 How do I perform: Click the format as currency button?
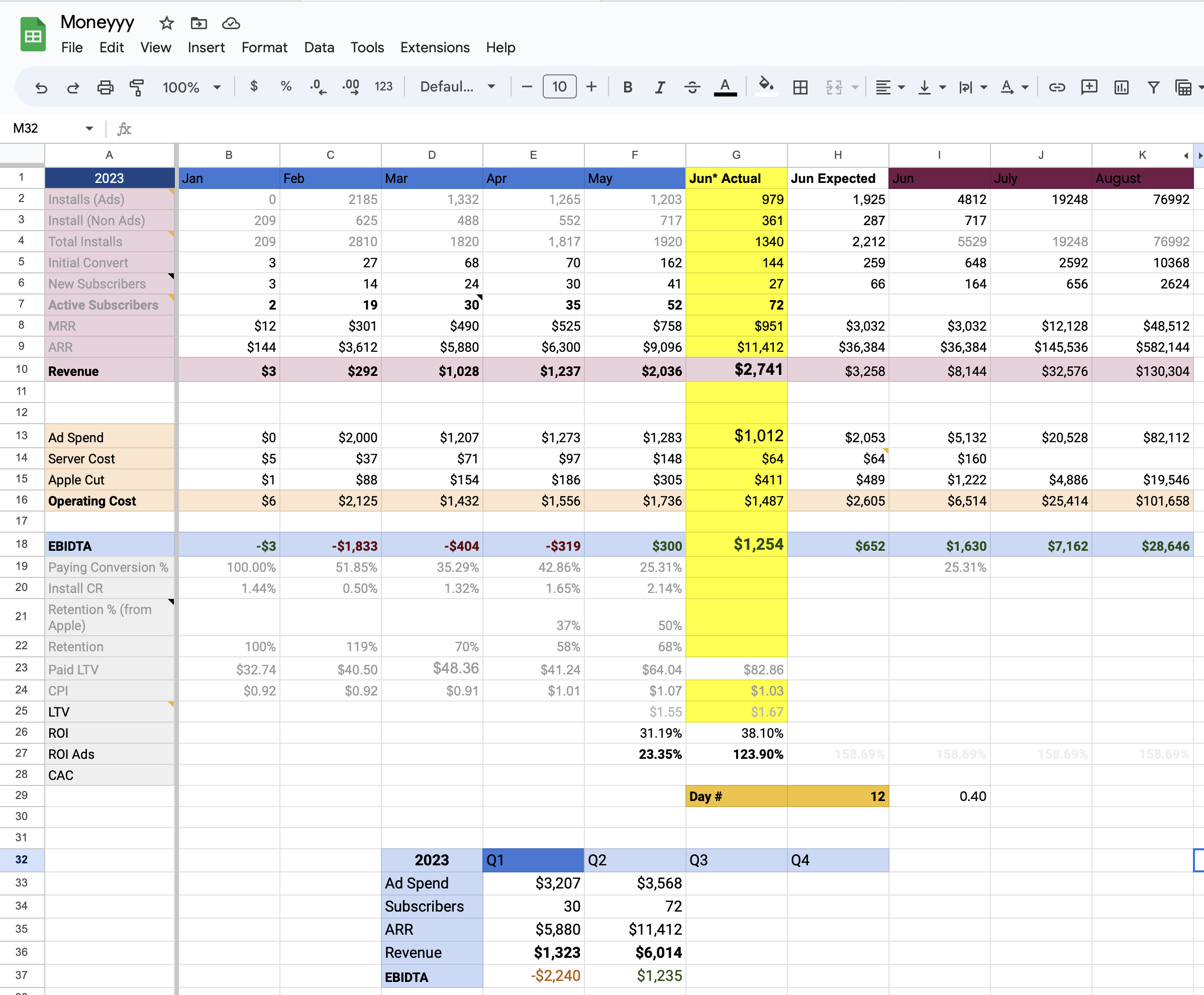tap(254, 86)
